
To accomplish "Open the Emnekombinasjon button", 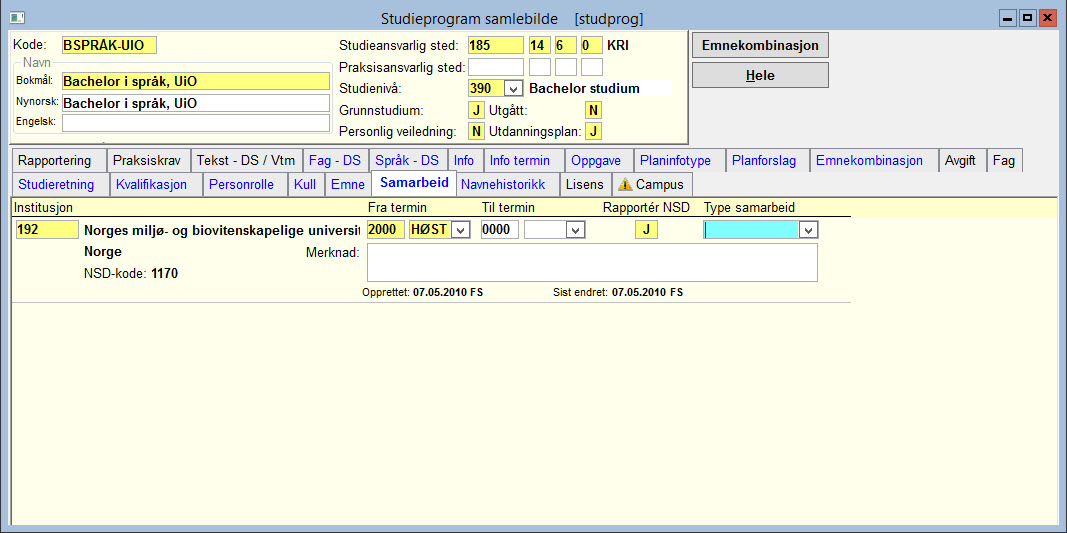I will click(x=760, y=46).
